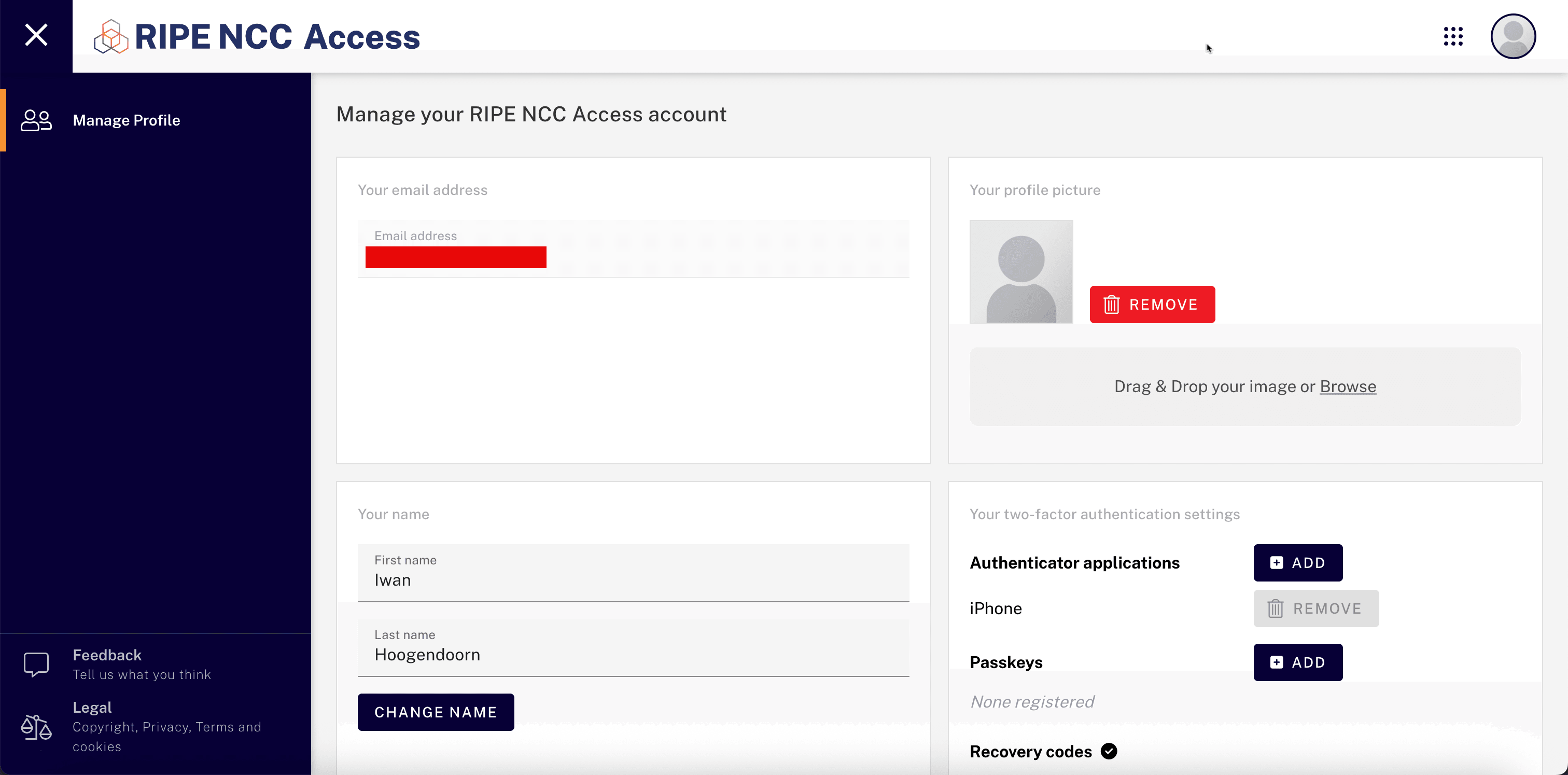Click the Change Name button

click(x=435, y=712)
